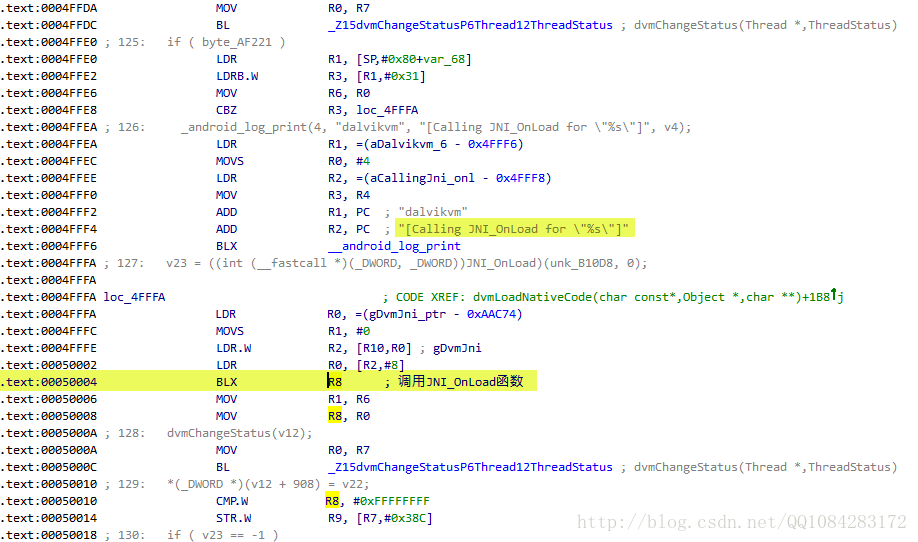Image resolution: width=918 pixels, height=542 pixels.
Task: Click the __android_log_print call target
Action: tap(394, 246)
